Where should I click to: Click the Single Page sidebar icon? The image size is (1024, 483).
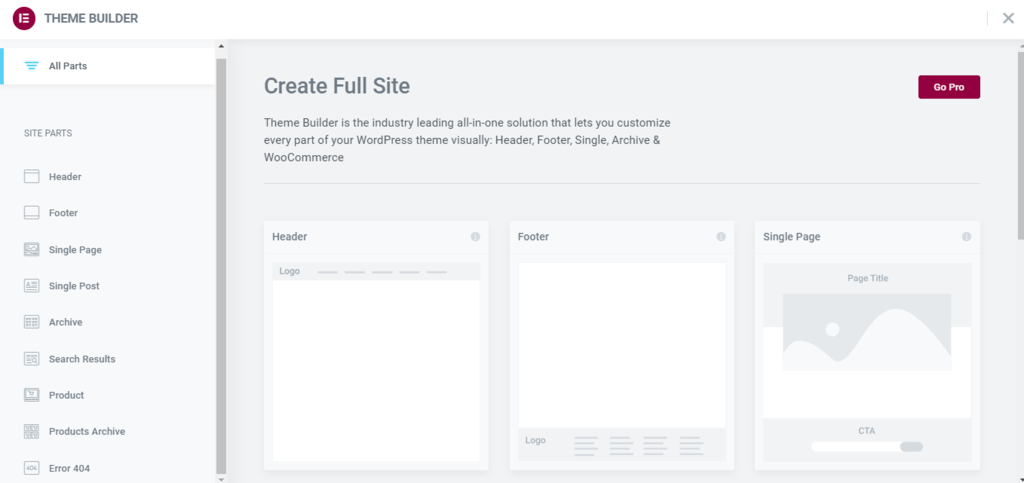tap(31, 250)
